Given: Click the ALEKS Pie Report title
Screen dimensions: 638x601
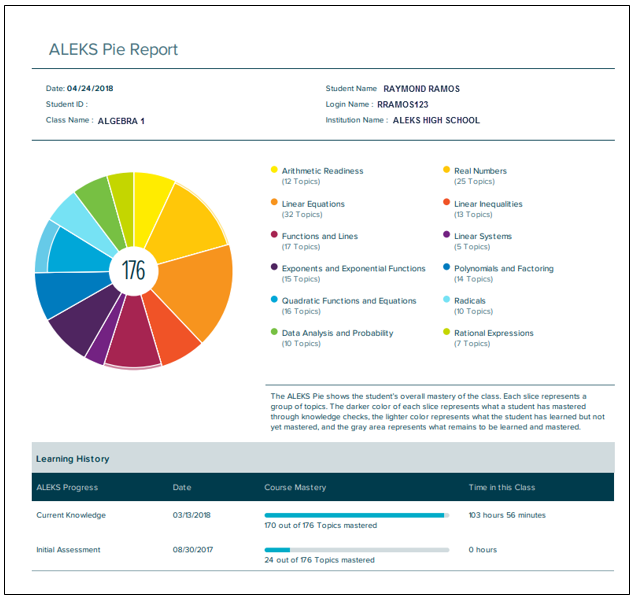Looking at the screenshot, I should pyautogui.click(x=113, y=50).
